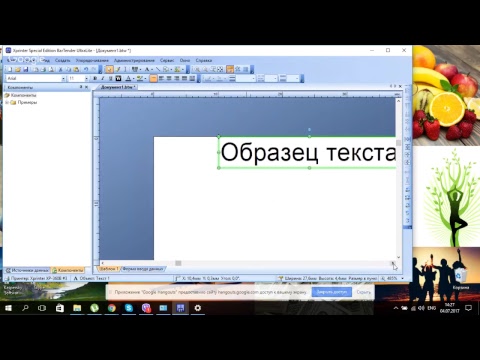Image resolution: width=480 pixels, height=360 pixels.
Task: Open Settings gear in taskbar
Action: click(198, 308)
